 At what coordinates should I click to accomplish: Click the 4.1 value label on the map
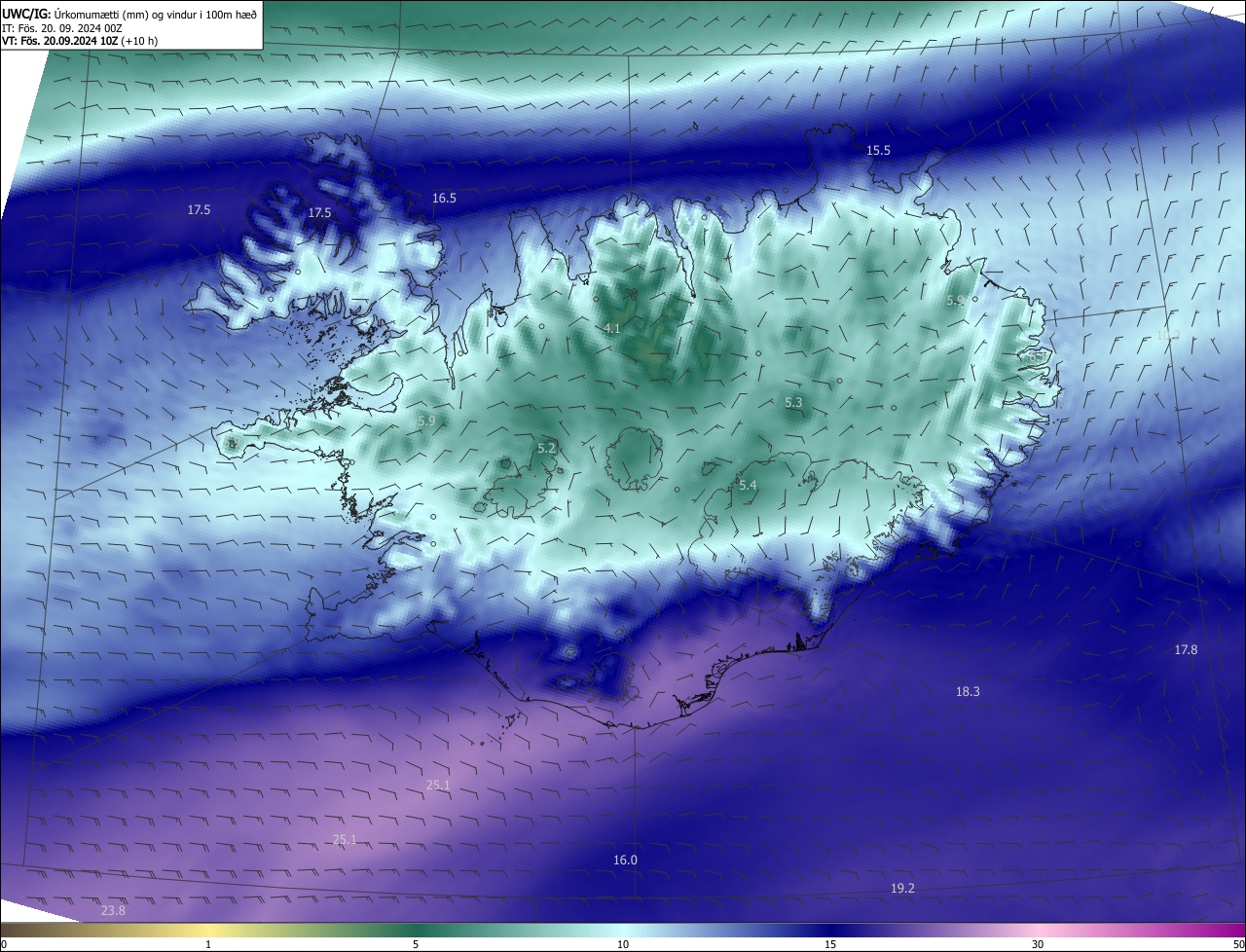(x=611, y=329)
